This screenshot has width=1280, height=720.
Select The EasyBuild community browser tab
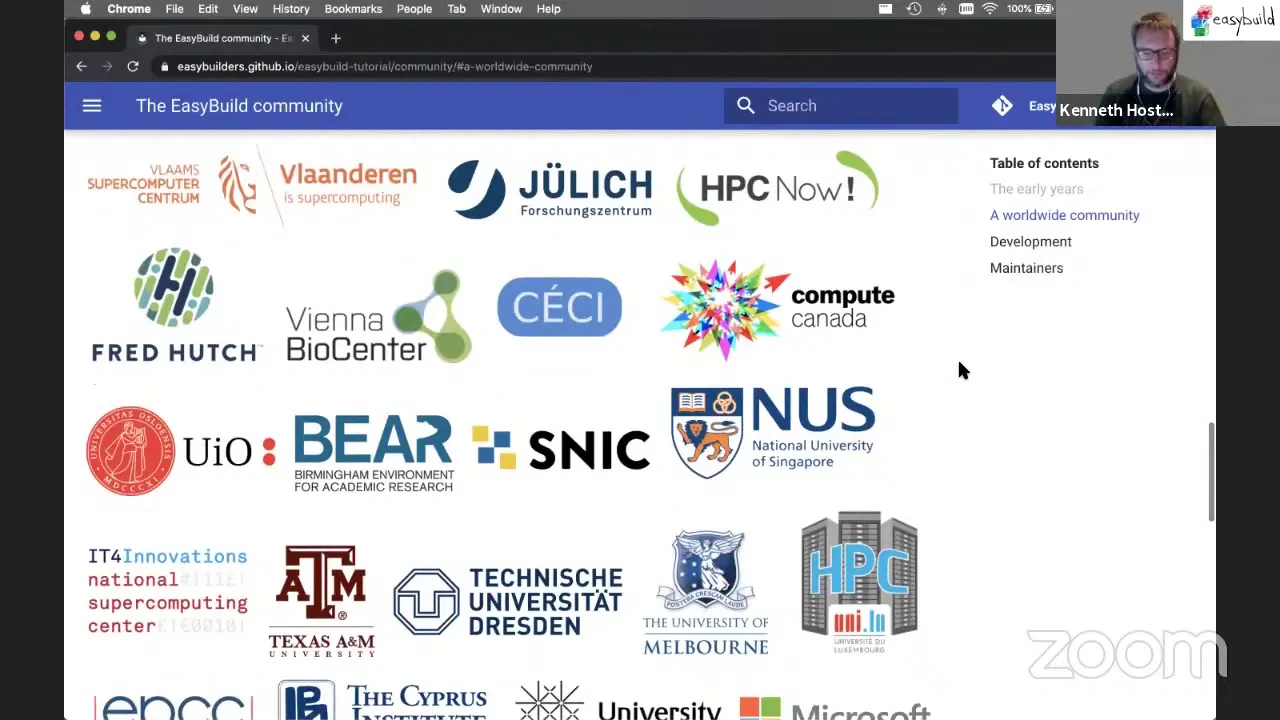pyautogui.click(x=222, y=38)
